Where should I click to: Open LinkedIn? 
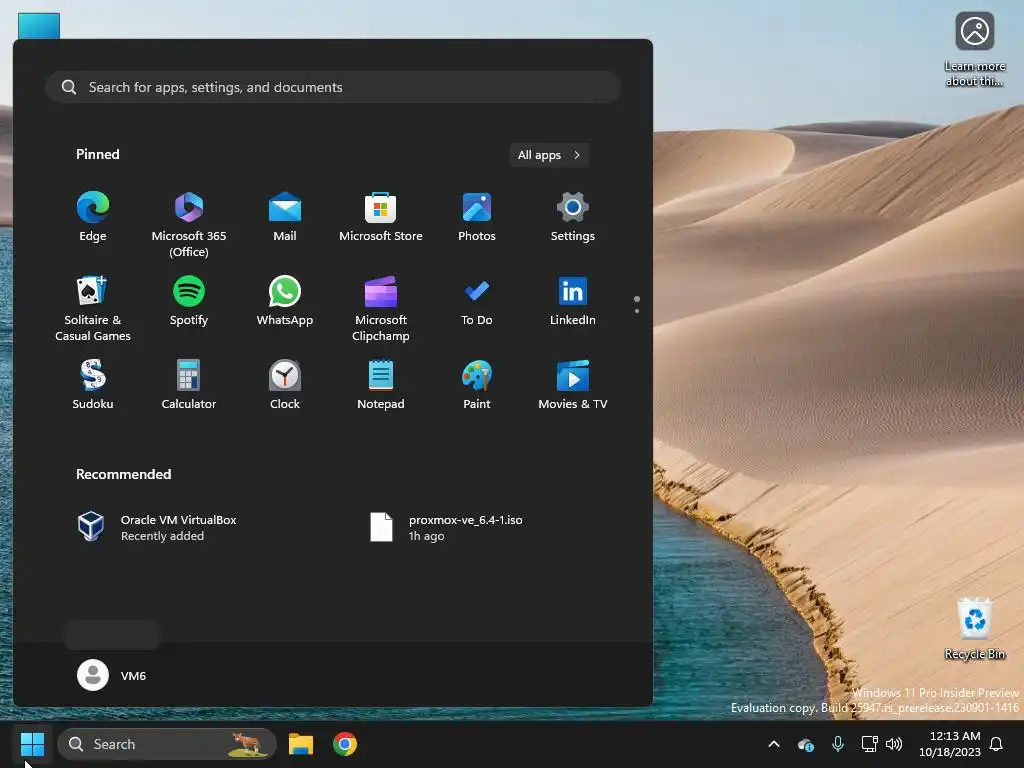point(573,302)
